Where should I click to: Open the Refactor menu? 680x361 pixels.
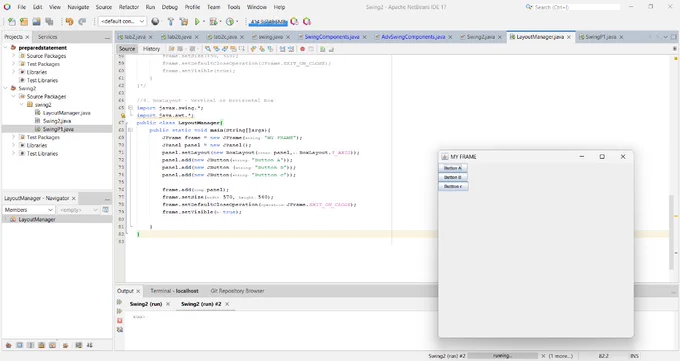click(129, 7)
